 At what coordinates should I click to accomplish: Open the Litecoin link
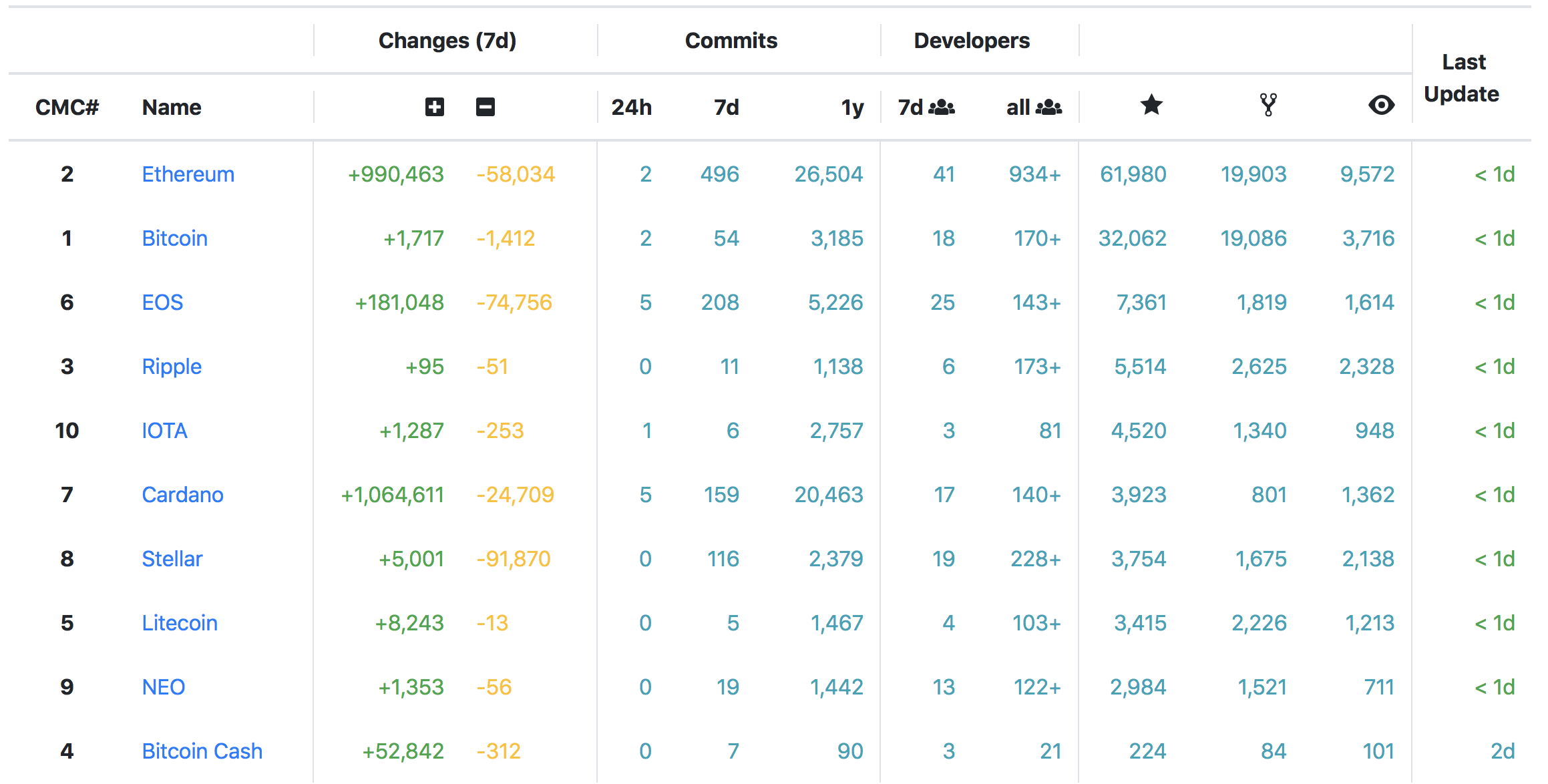coord(180,623)
